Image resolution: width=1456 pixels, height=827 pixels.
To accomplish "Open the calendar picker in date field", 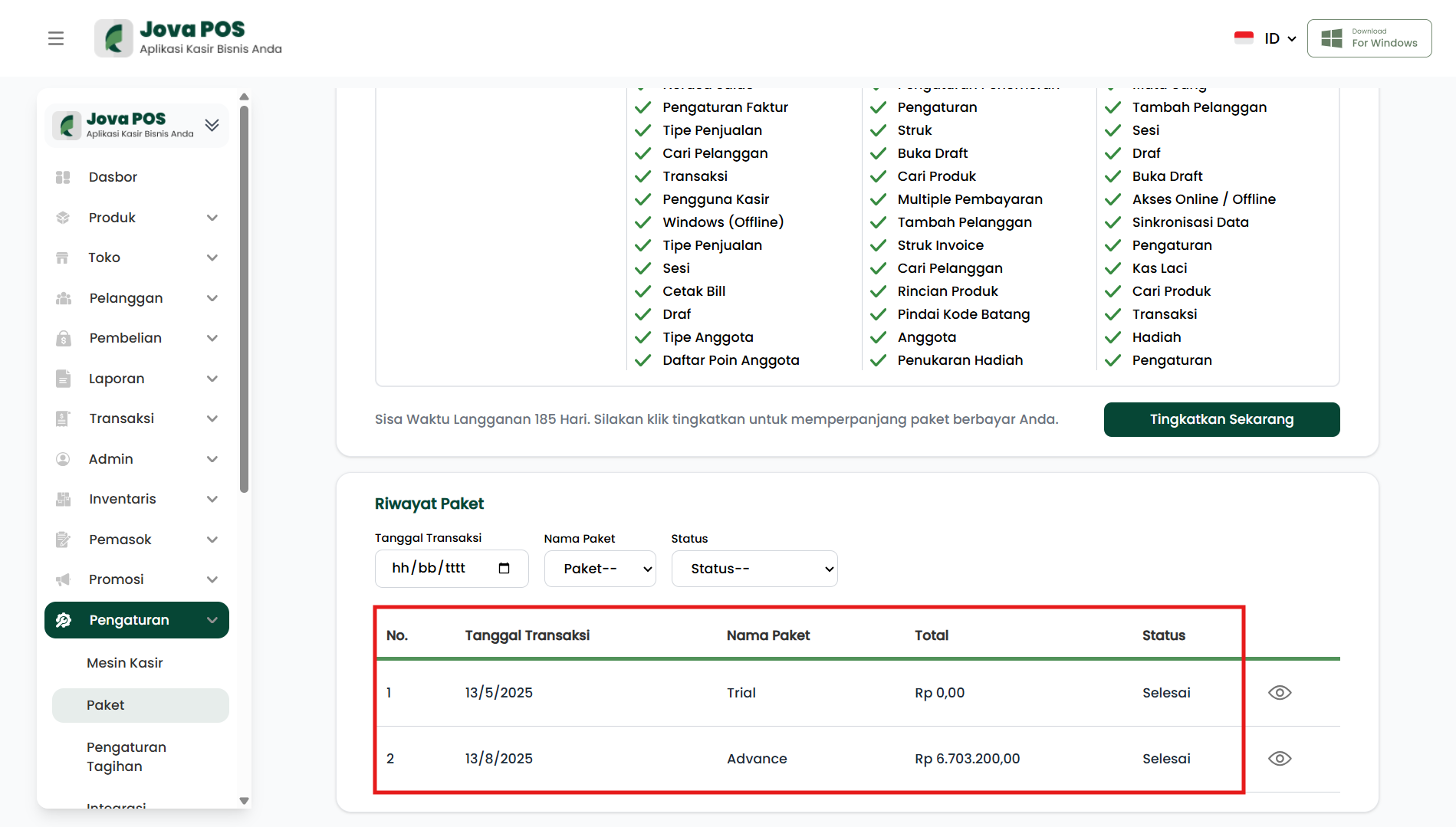I will click(504, 568).
